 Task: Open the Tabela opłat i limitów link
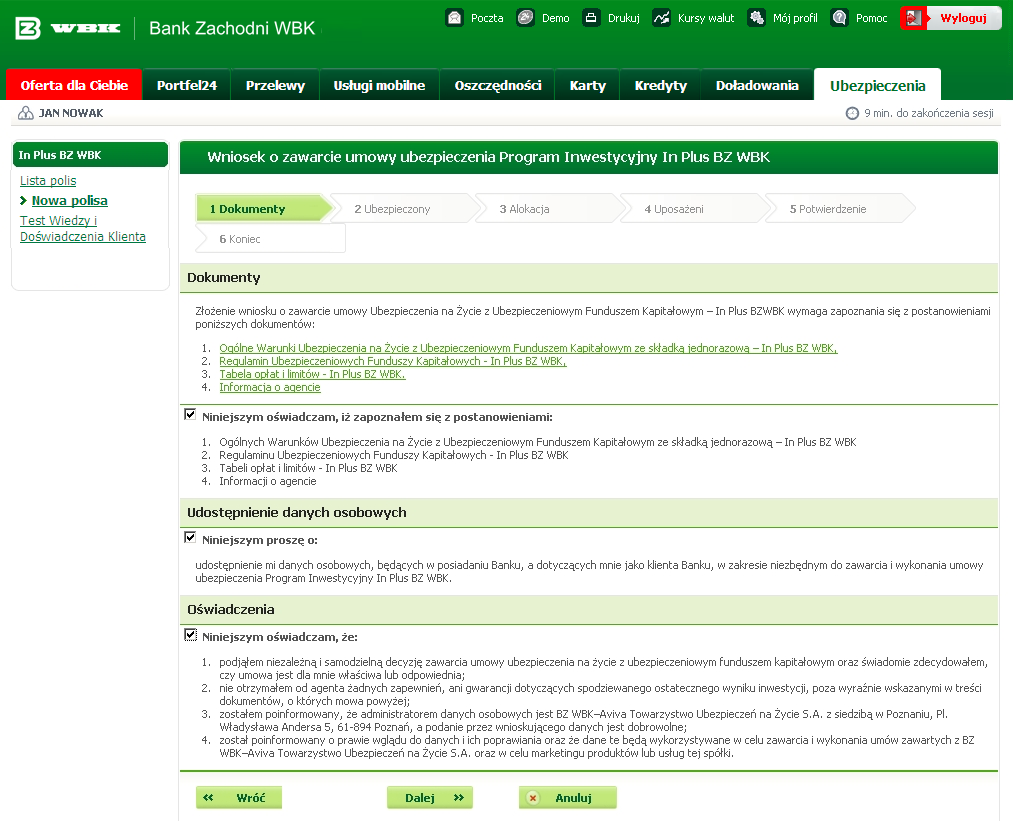coord(312,374)
